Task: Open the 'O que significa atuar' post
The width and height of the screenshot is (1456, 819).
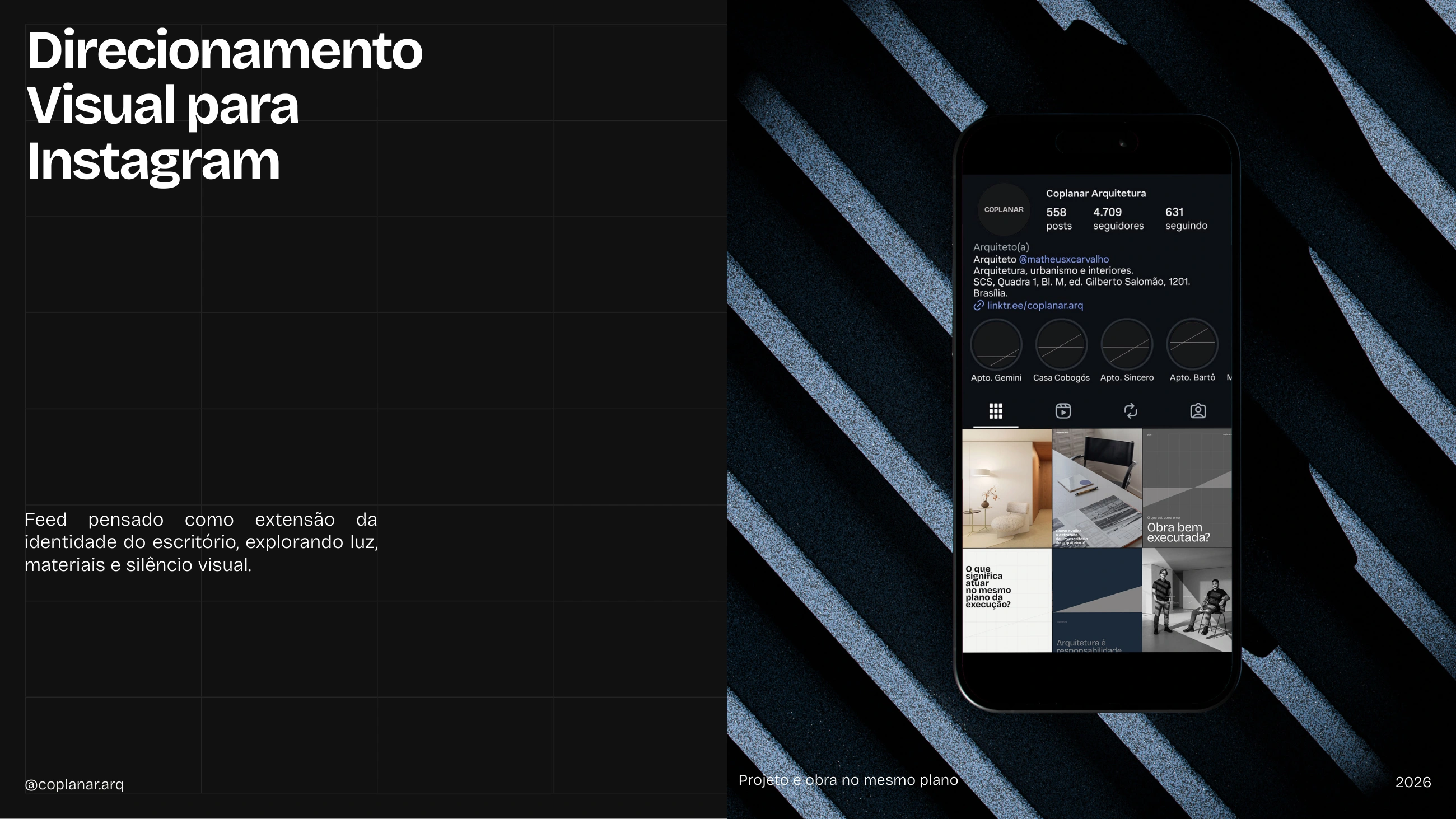Action: [x=1007, y=600]
